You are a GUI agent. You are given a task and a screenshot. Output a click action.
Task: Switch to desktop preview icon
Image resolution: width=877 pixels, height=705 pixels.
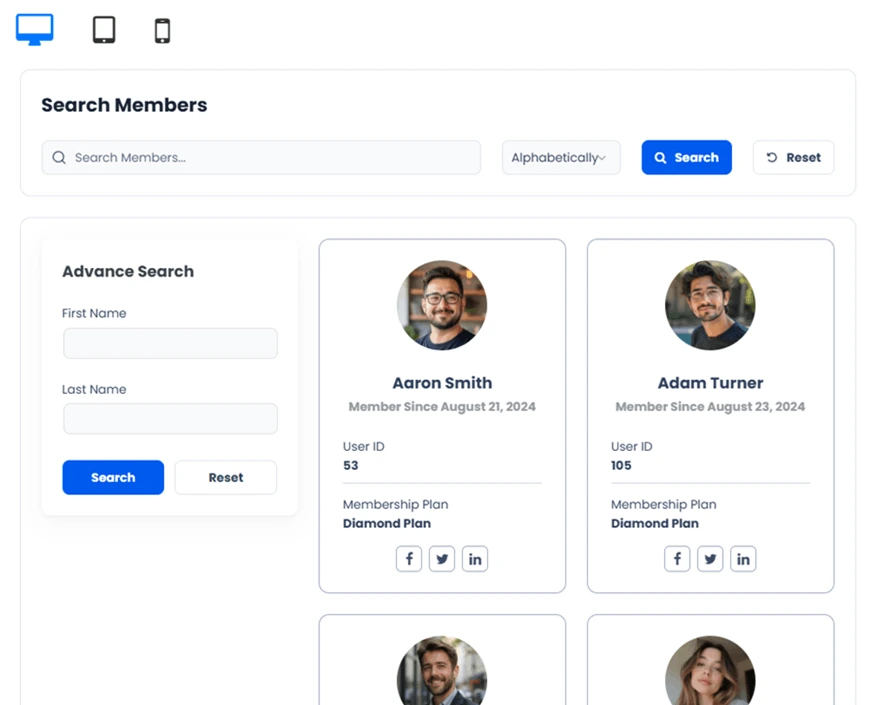(x=35, y=30)
